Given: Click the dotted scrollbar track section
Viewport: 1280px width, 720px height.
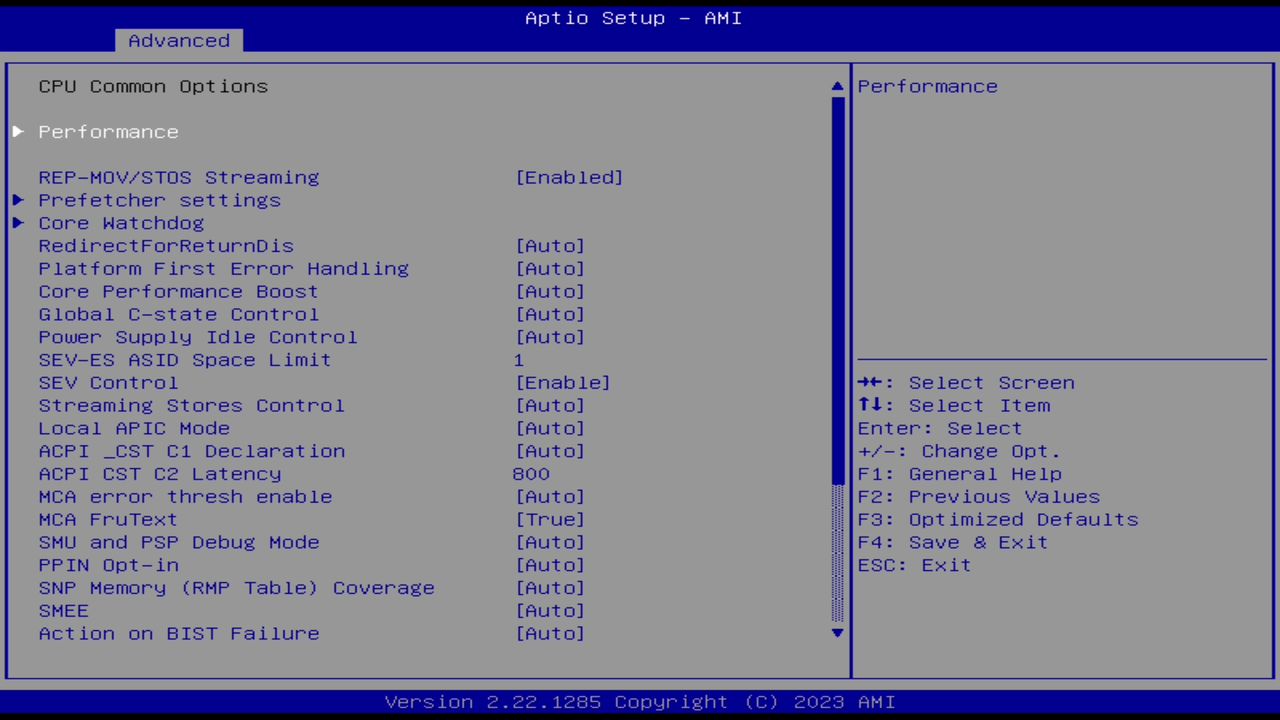Looking at the screenshot, I should tap(838, 553).
